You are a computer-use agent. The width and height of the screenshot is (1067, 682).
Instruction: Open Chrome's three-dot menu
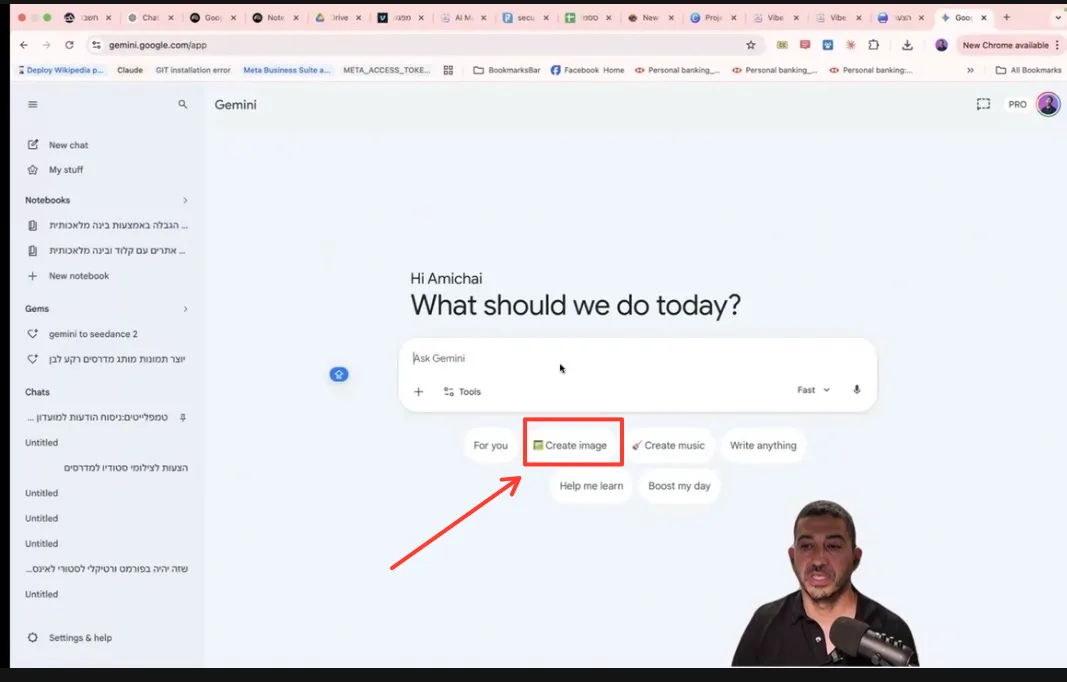[x=1057, y=45]
